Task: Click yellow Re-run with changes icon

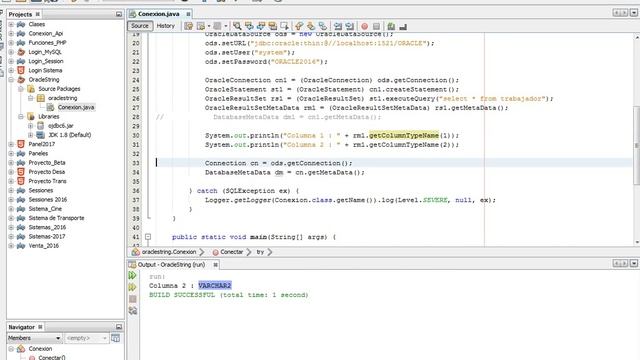Action: click(133, 287)
